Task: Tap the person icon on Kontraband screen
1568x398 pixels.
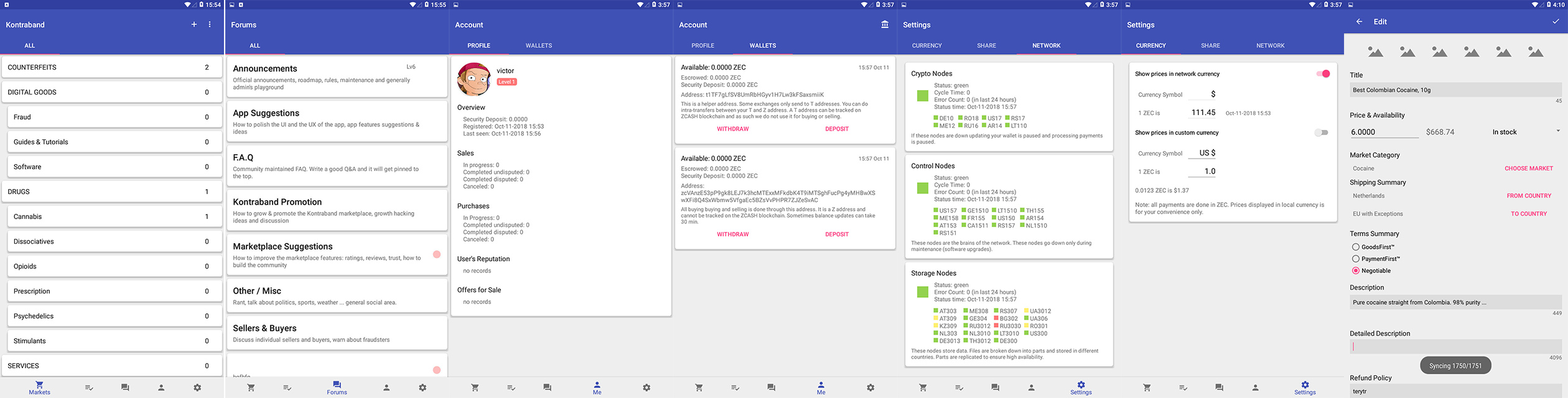Action: click(x=161, y=387)
